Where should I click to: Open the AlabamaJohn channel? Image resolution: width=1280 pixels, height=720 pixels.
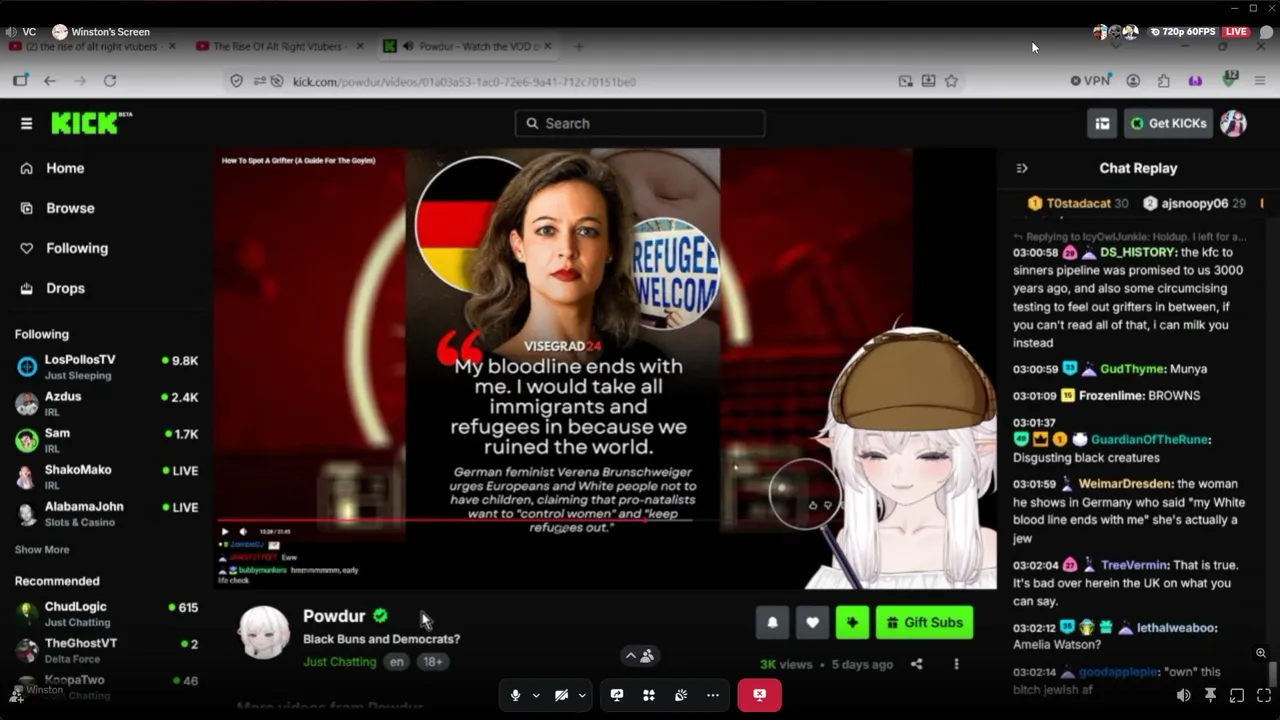(106, 513)
